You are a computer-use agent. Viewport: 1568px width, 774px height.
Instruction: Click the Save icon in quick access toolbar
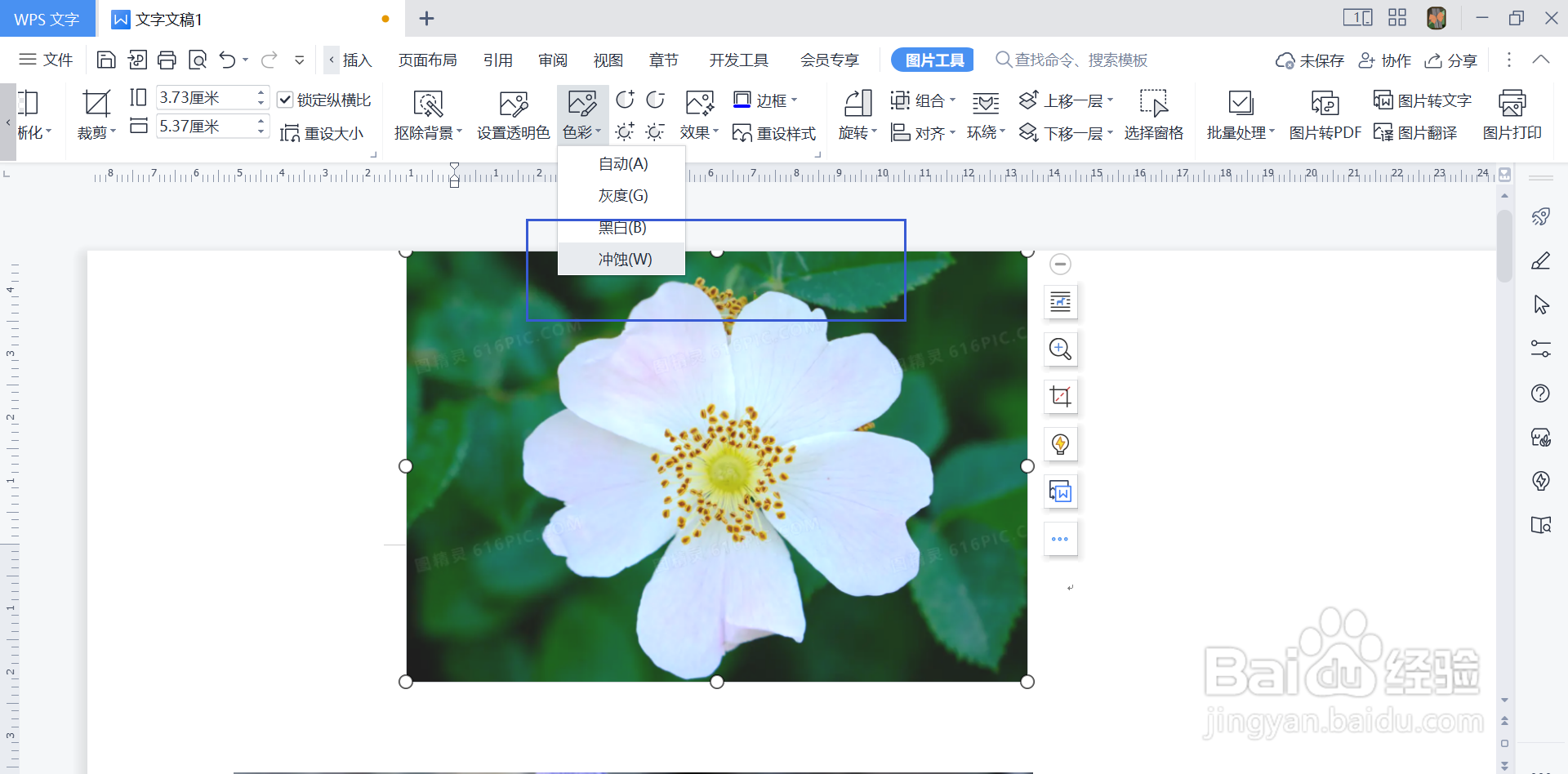[x=106, y=60]
